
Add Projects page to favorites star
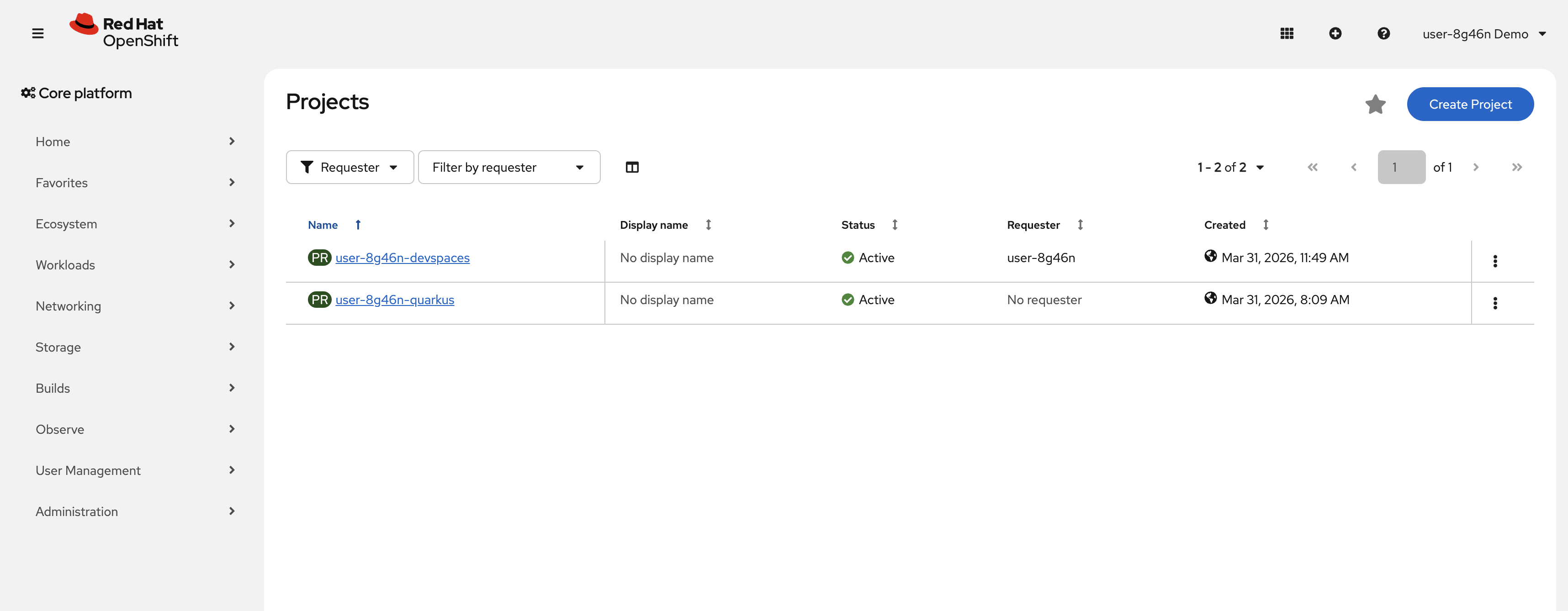pos(1375,105)
